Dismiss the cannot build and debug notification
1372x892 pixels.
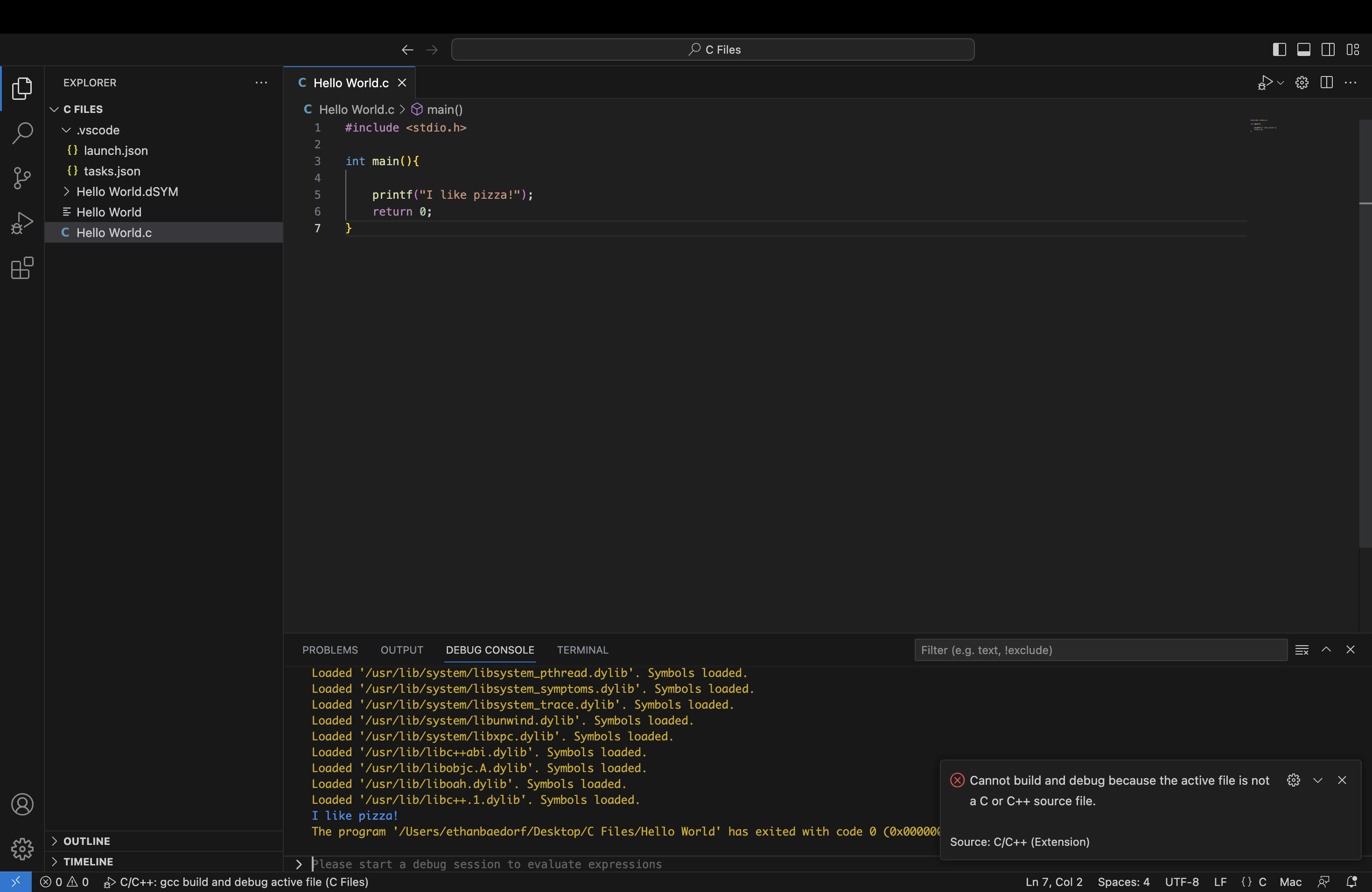click(1343, 781)
